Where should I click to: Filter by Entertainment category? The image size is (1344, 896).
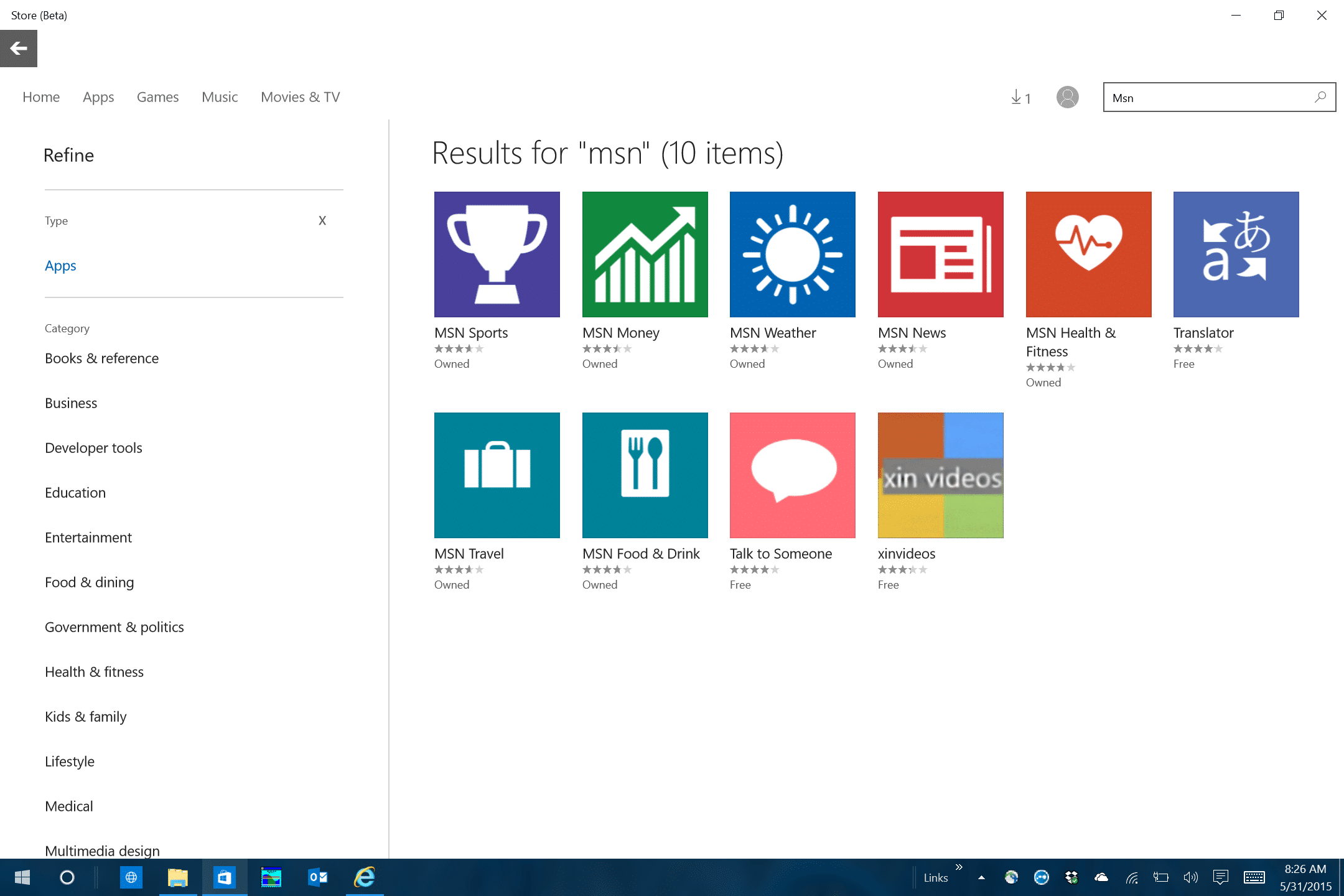coord(88,538)
